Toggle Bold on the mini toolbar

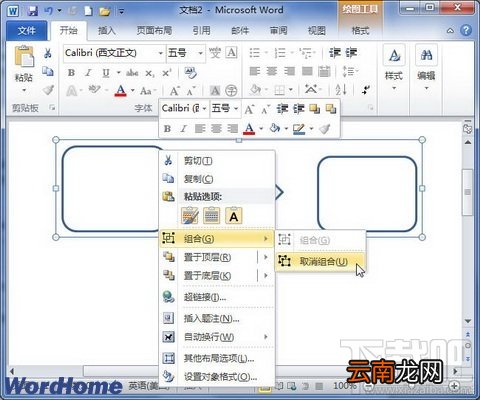(167, 129)
